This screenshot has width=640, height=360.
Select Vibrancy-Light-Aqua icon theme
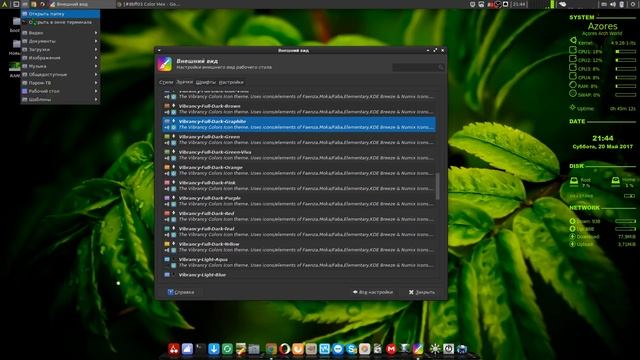(299, 262)
